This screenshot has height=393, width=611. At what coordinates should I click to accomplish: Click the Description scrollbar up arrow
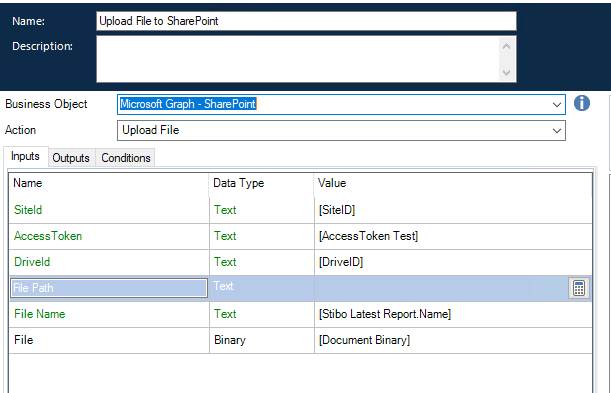[x=507, y=46]
